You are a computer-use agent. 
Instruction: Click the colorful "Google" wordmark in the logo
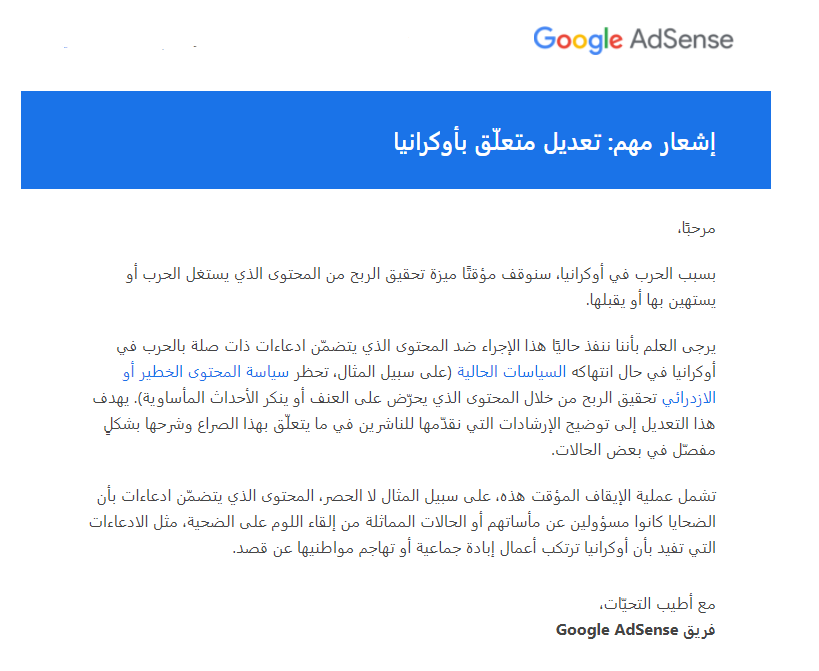pyautogui.click(x=578, y=40)
